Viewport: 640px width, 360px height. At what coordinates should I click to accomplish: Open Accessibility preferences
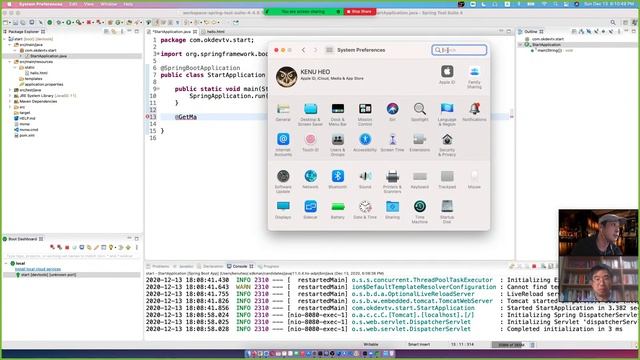(365, 142)
